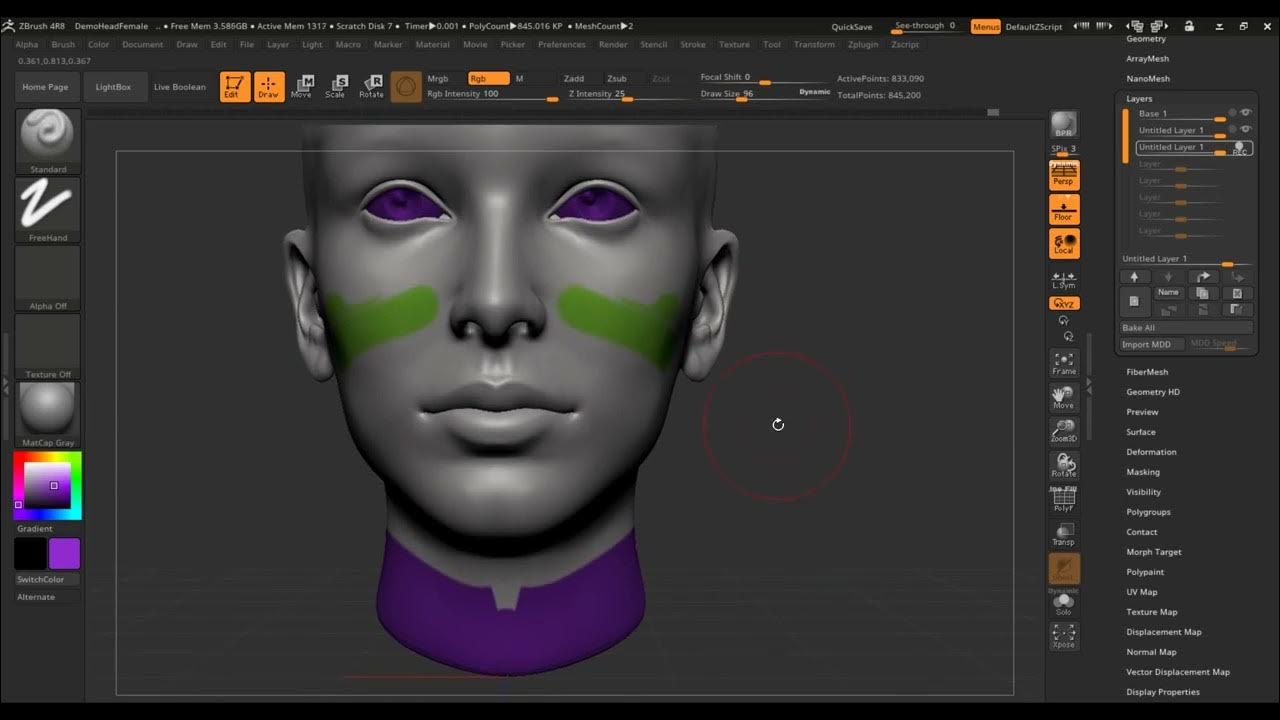1280x720 pixels.
Task: Delete the selected layer
Action: [x=1237, y=293]
